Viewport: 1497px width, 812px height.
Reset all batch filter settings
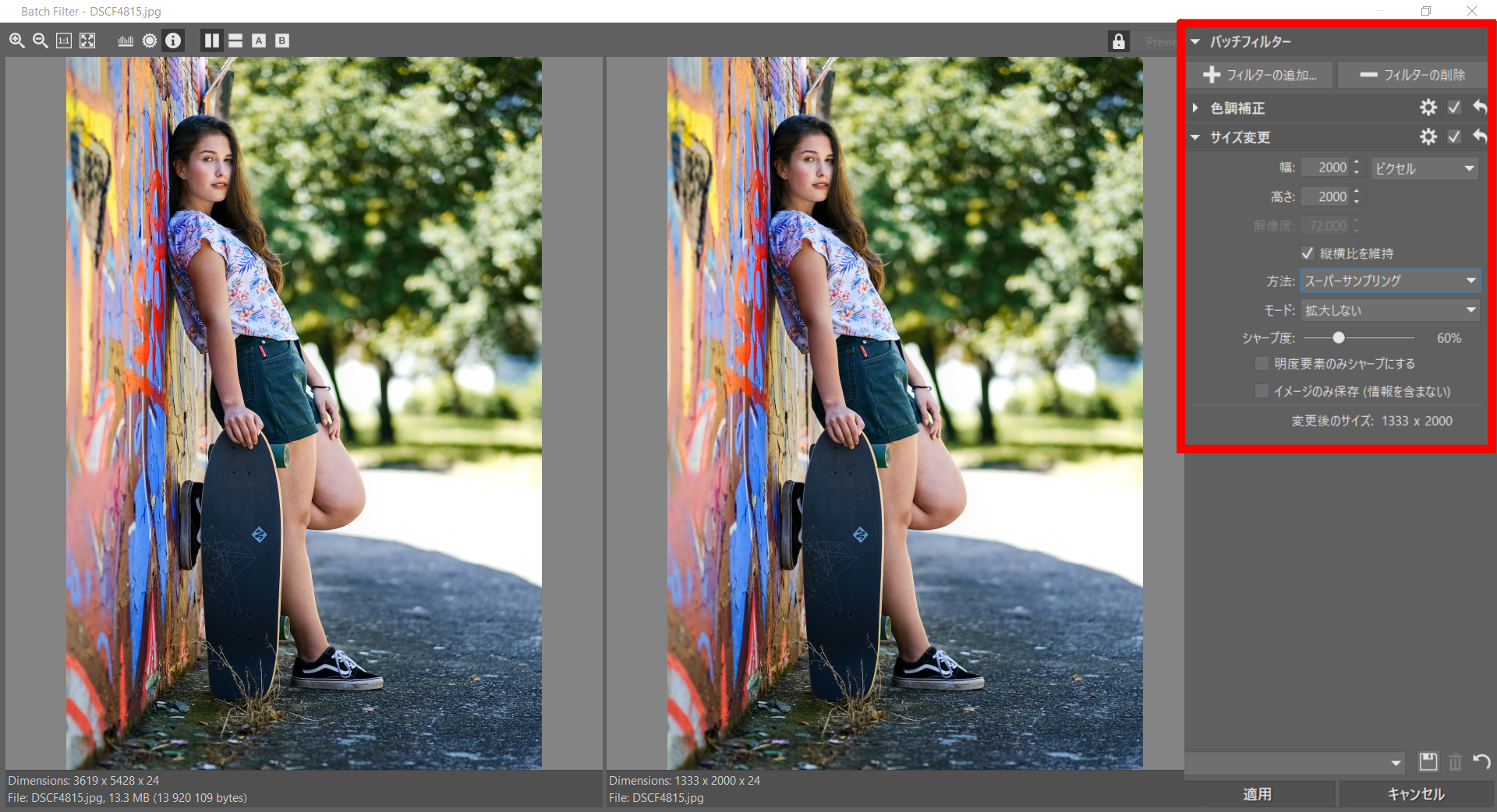[1481, 762]
